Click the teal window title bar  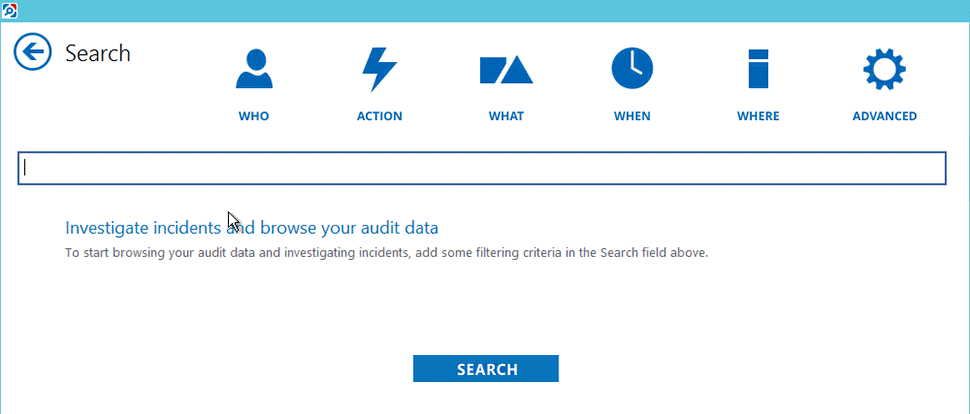pos(485,11)
